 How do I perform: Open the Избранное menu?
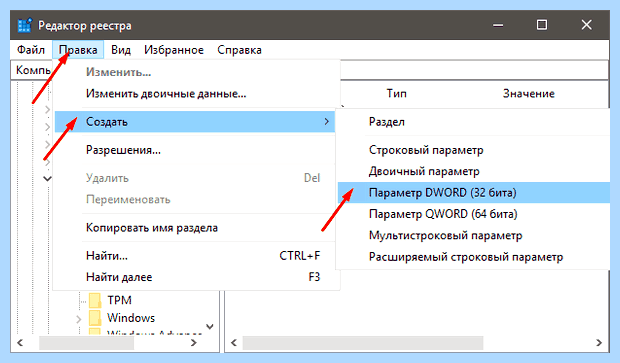click(x=174, y=50)
